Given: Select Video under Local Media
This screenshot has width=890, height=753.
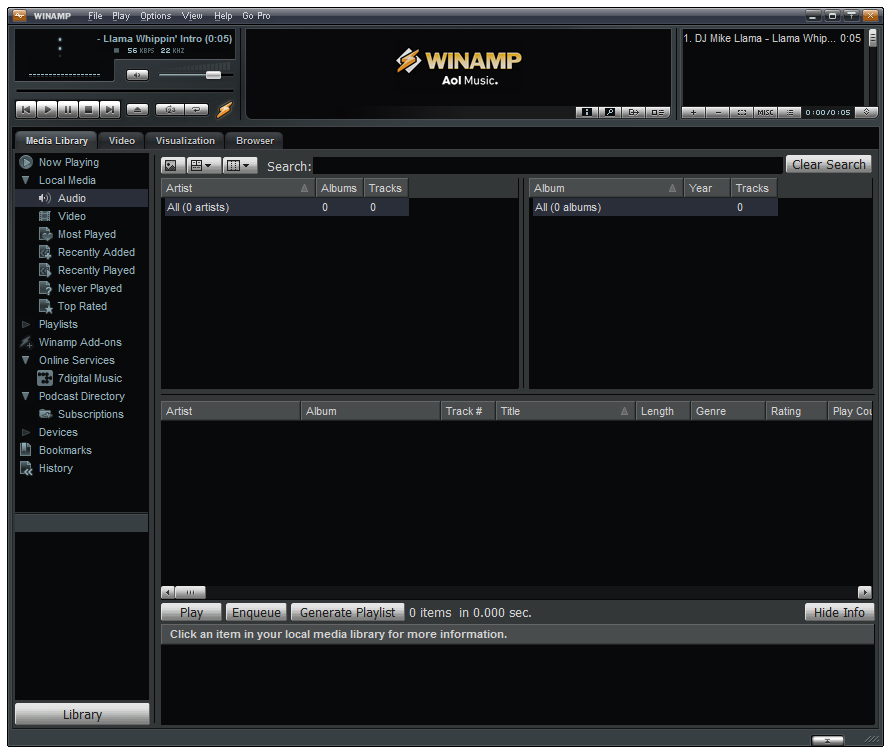Looking at the screenshot, I should point(72,216).
